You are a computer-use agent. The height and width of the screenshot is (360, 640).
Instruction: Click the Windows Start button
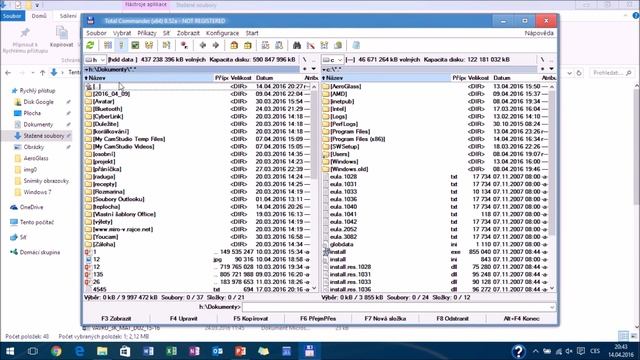[10, 351]
